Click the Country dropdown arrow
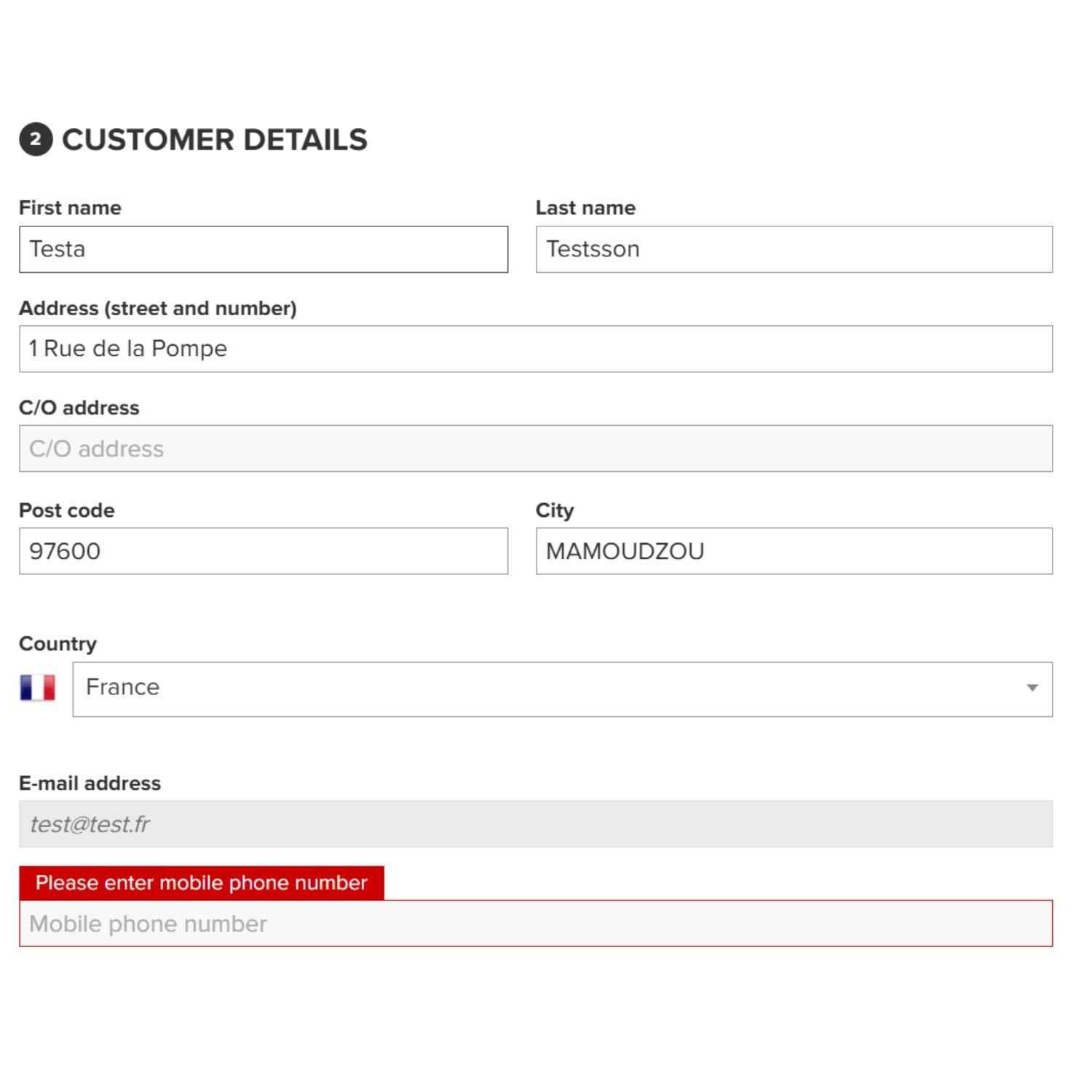The height and width of the screenshot is (1092, 1092). coord(1032,688)
